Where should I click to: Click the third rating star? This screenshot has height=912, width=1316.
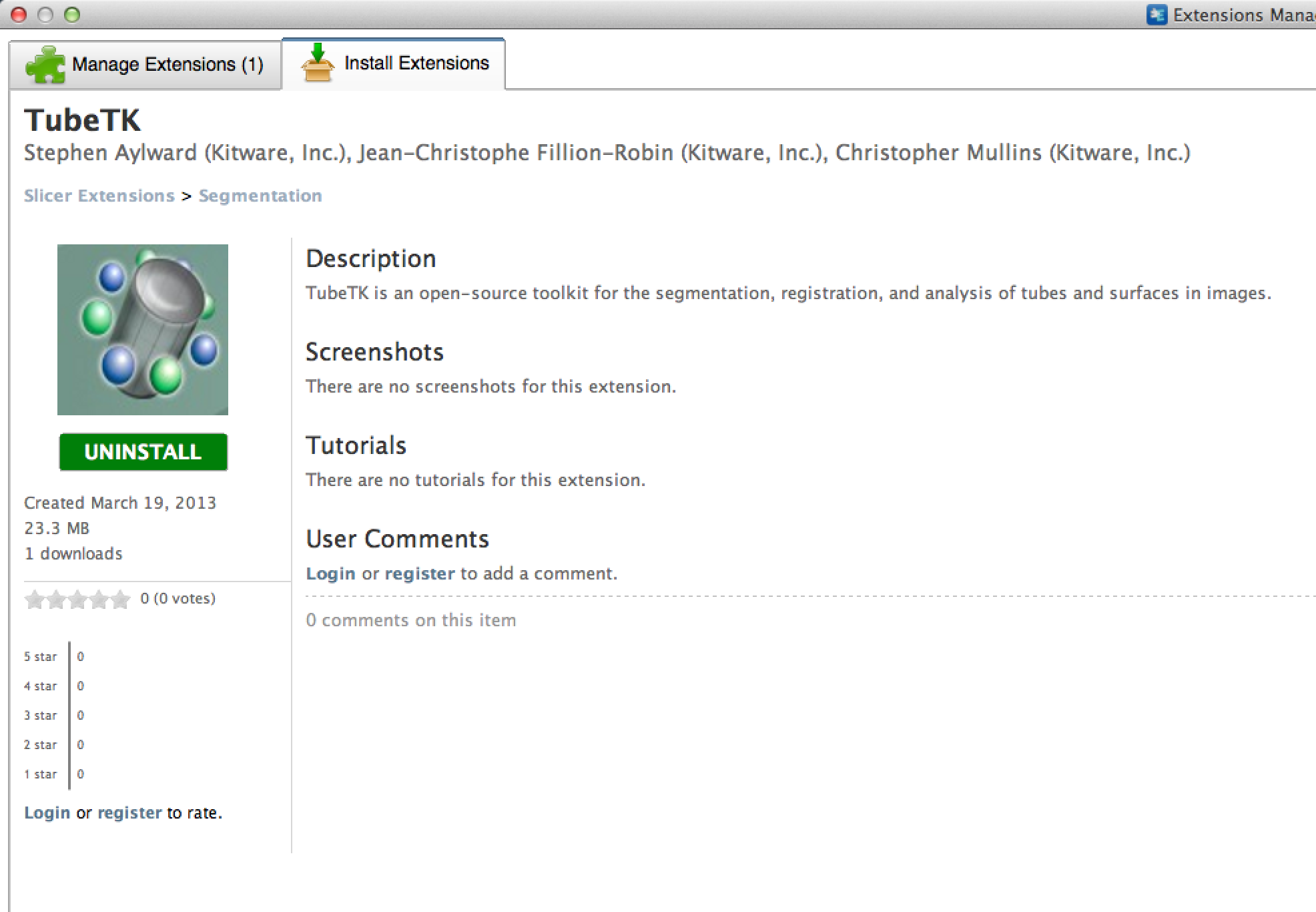pos(77,600)
